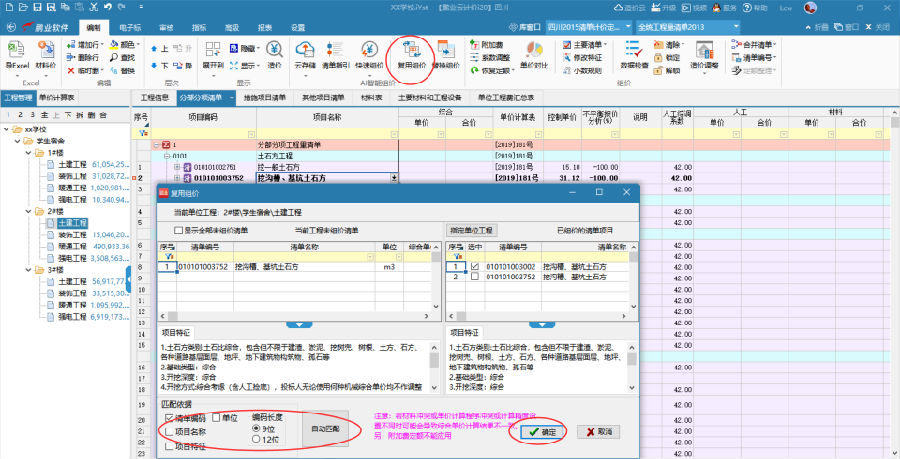Tick the 选中 checkbox for row 2
Screen dimensions: 900x459
click(474, 277)
